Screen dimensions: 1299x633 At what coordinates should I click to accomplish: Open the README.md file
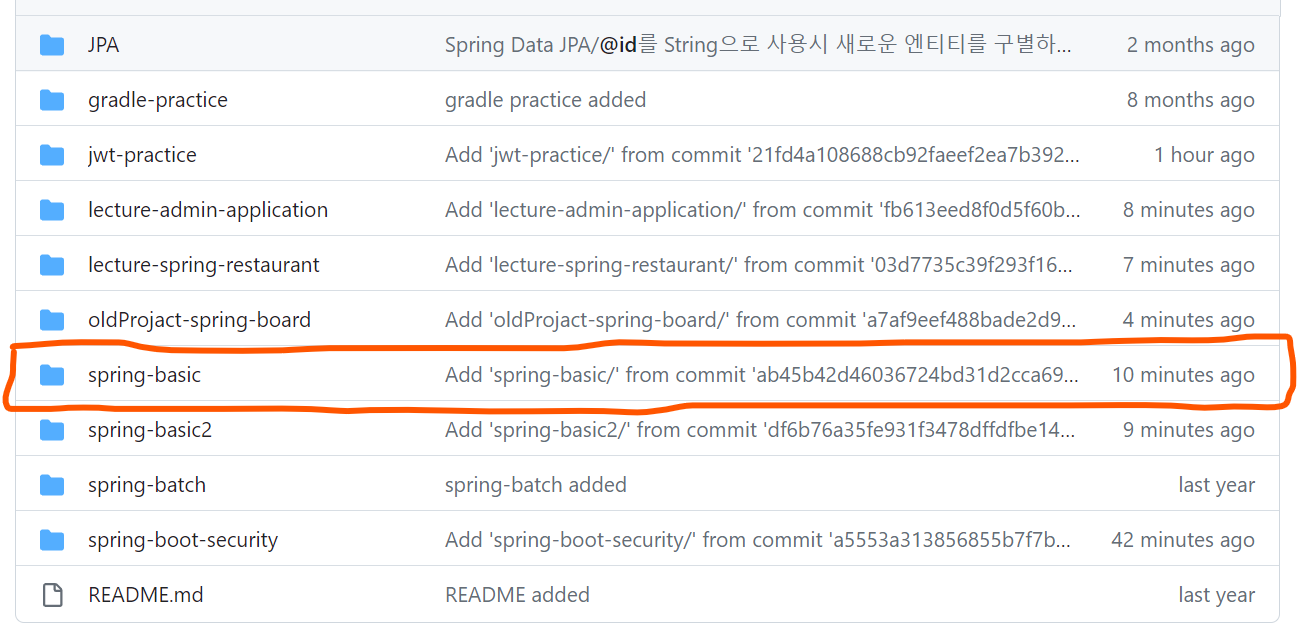tap(146, 595)
